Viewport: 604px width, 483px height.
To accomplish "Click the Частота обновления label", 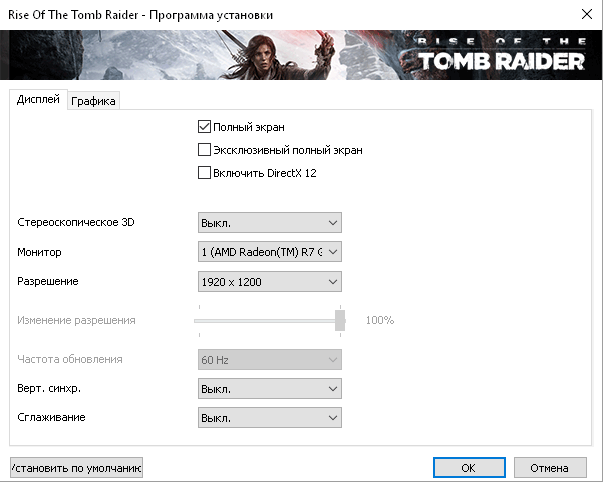I will [70, 359].
